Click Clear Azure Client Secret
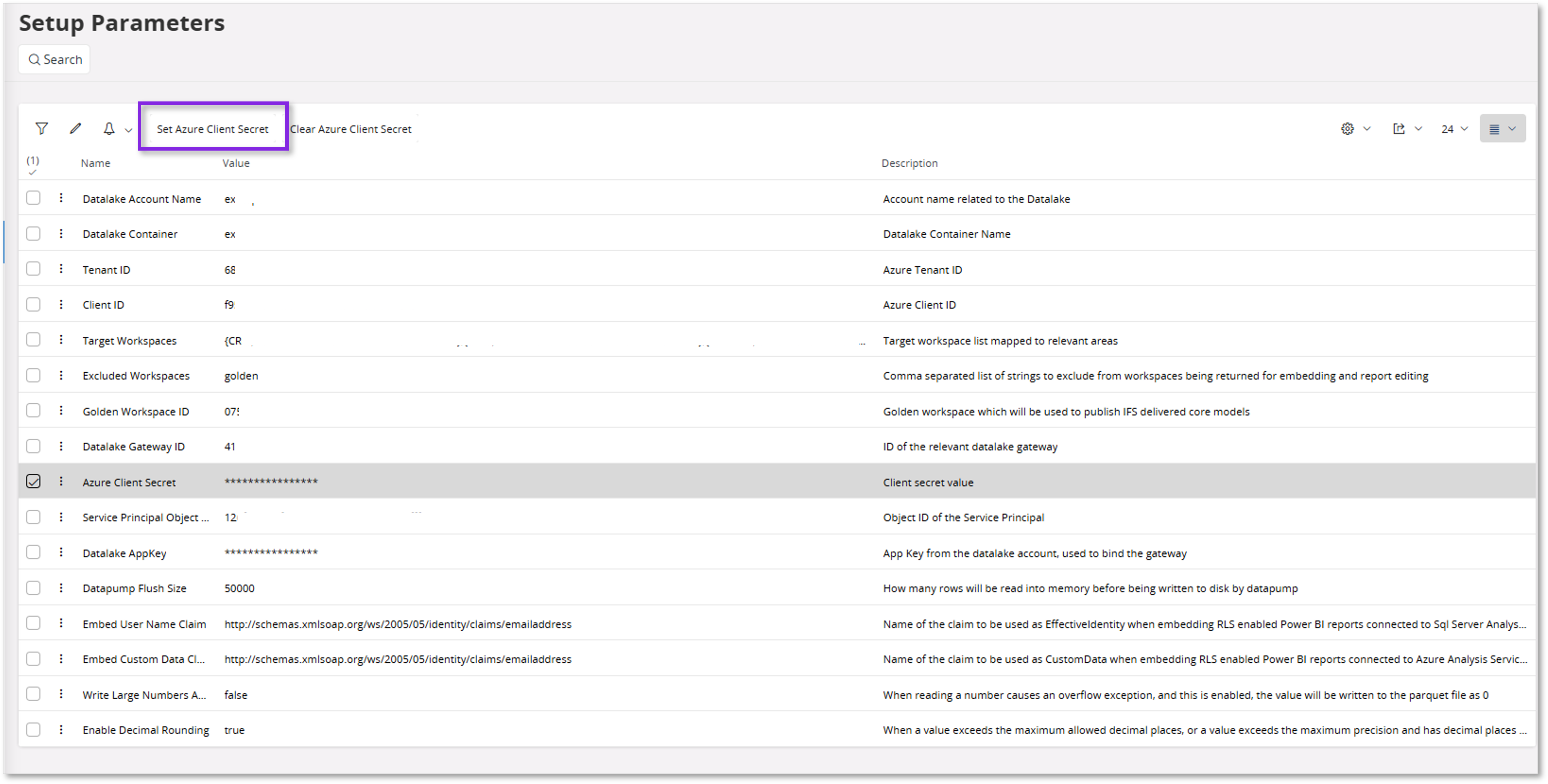Screen dimensions: 1548x784 tap(351, 129)
